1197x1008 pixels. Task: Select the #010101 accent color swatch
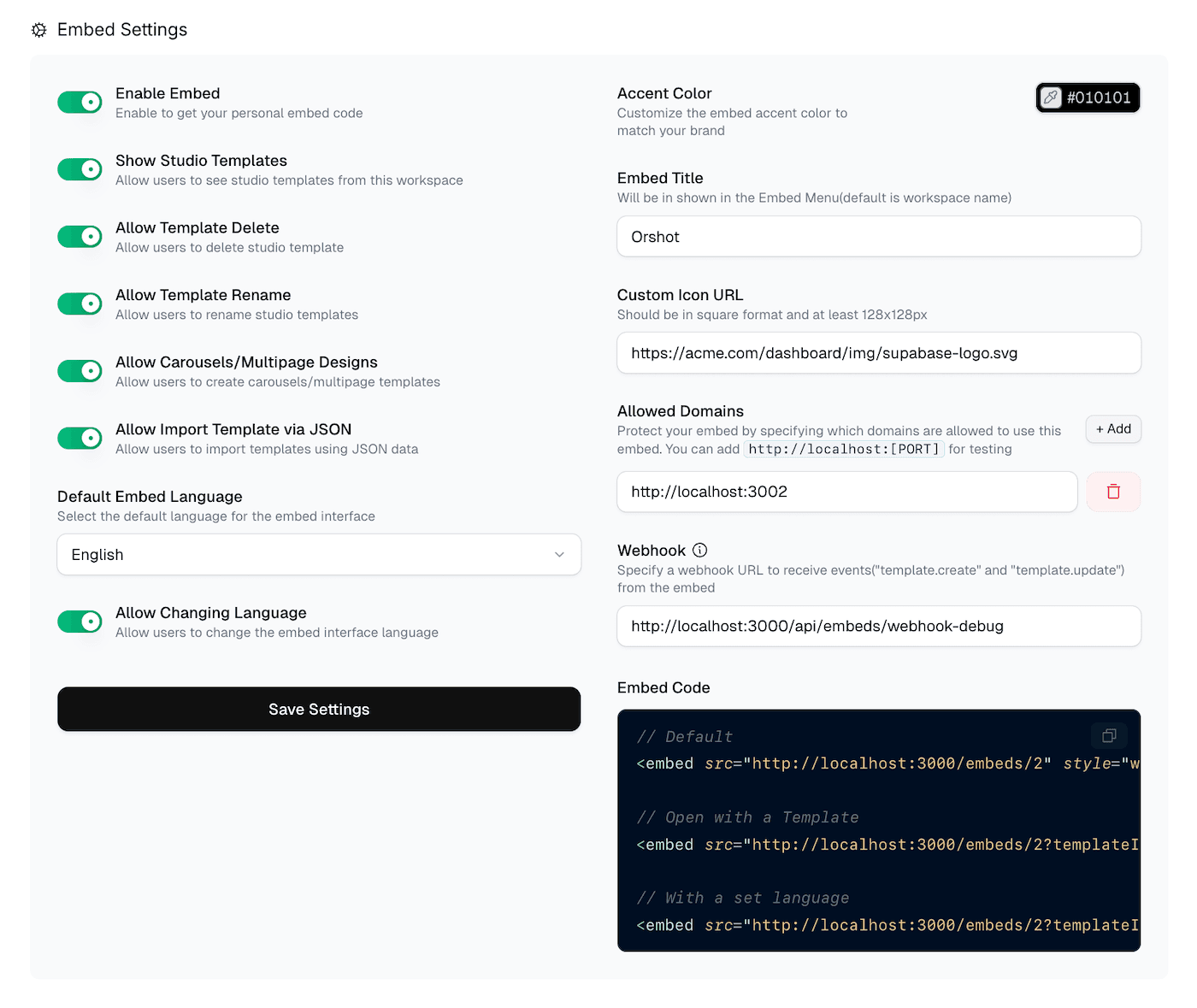point(1100,97)
